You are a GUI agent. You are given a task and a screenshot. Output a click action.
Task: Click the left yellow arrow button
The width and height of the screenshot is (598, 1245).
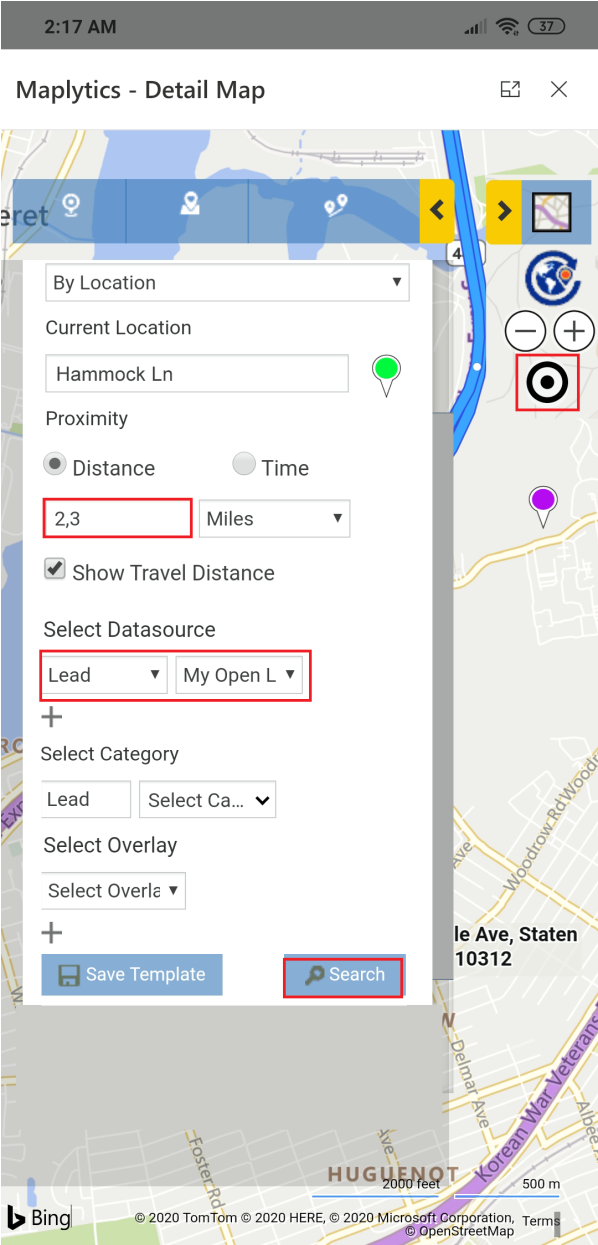pyautogui.click(x=436, y=211)
